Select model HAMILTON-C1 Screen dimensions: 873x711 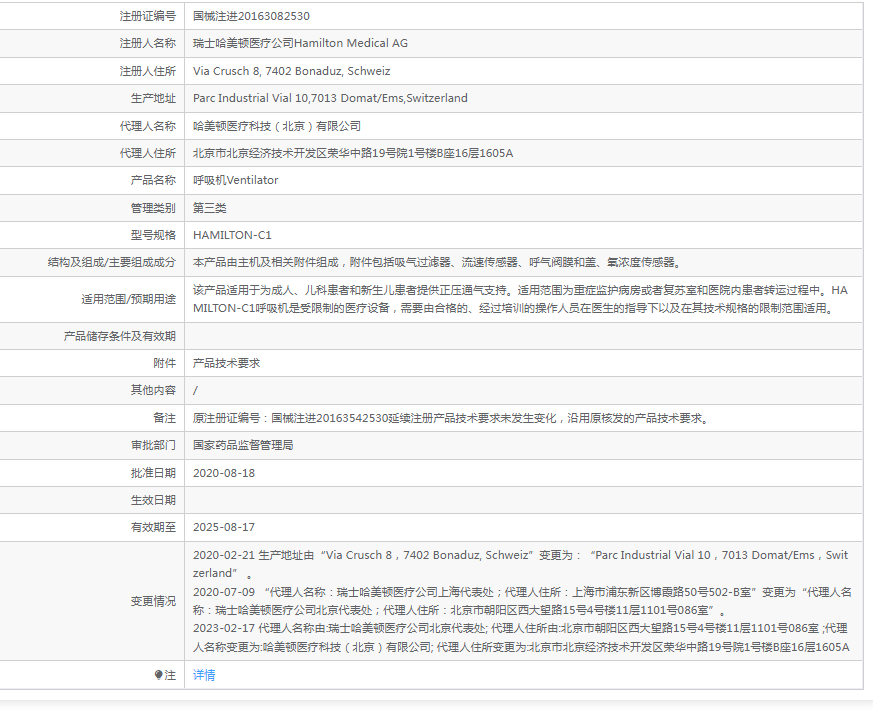[x=232, y=235]
